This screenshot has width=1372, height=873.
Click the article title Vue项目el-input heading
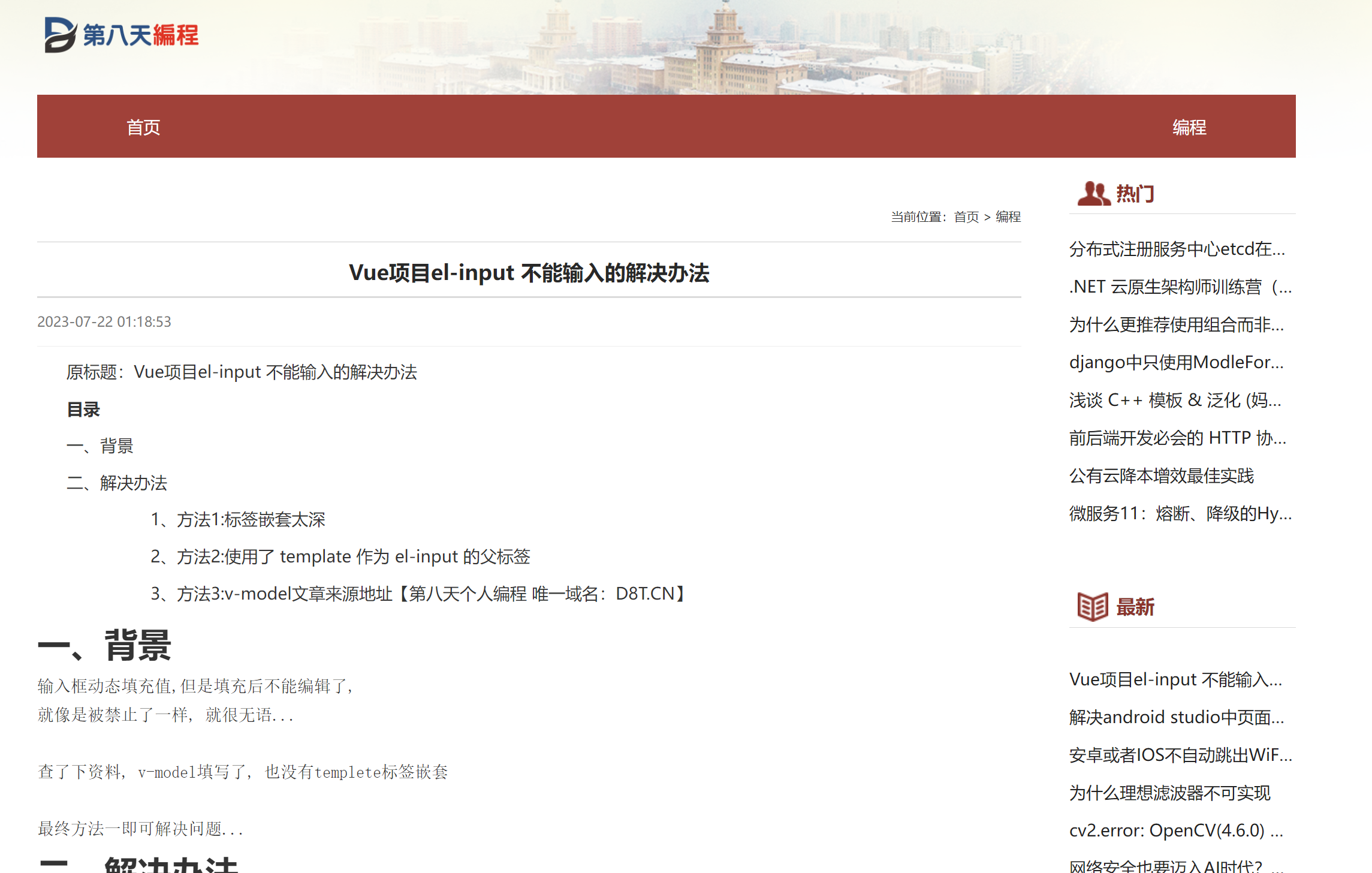click(x=529, y=273)
